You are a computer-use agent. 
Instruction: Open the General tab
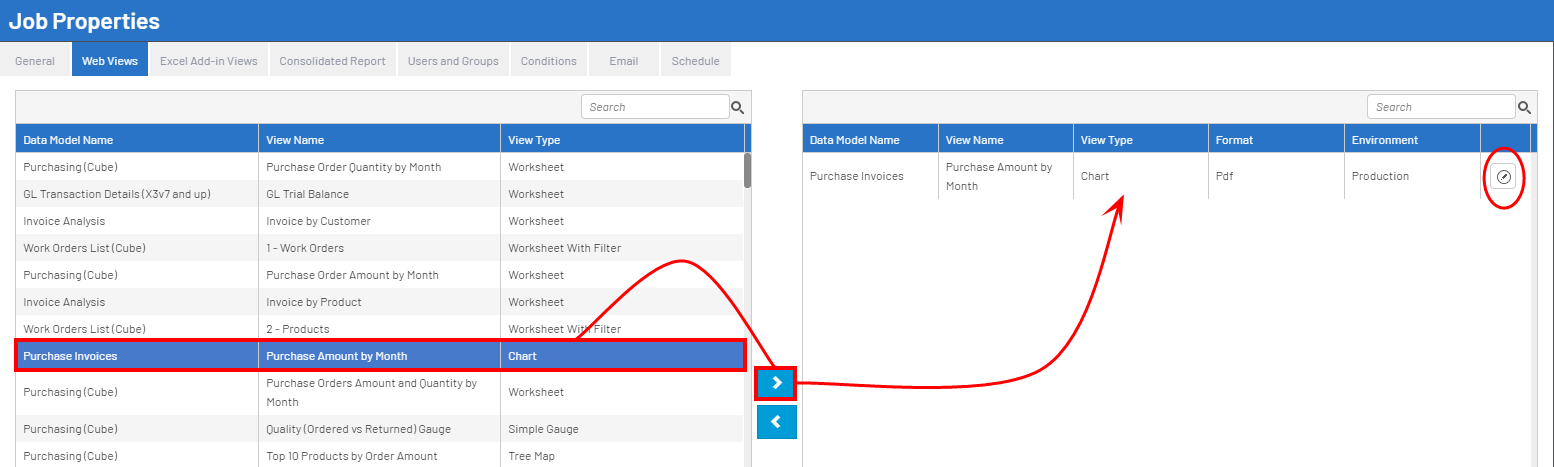tap(35, 61)
